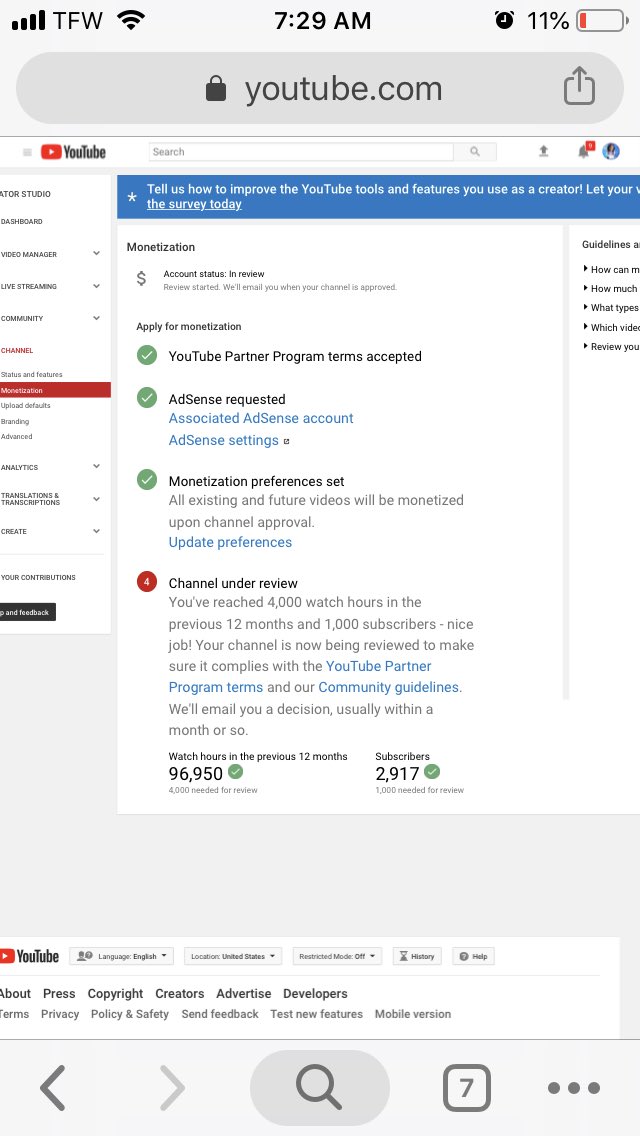Expand the Video Manager section
The width and height of the screenshot is (640, 1136).
tap(96, 254)
